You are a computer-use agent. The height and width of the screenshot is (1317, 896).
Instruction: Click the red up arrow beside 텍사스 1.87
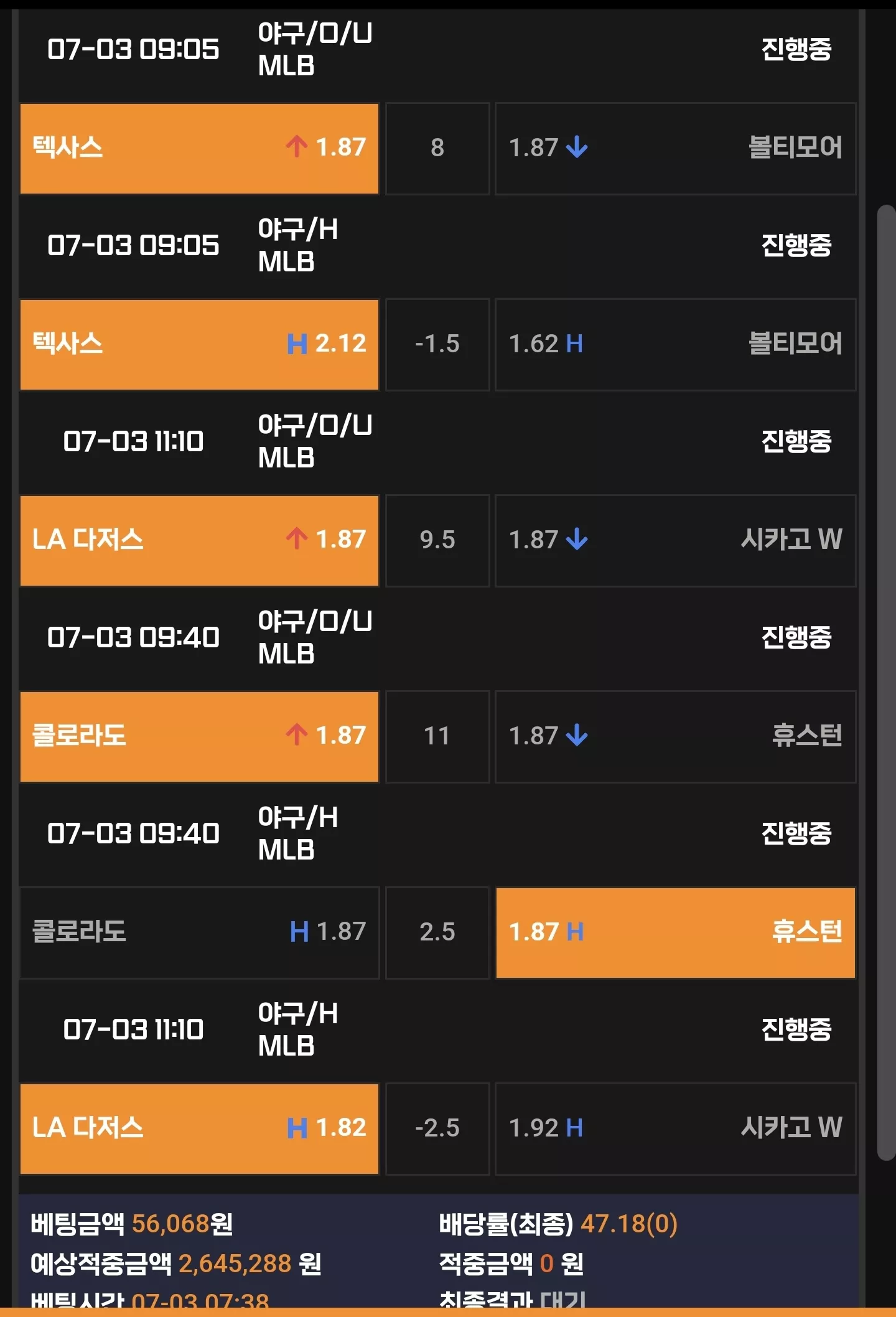click(x=297, y=147)
